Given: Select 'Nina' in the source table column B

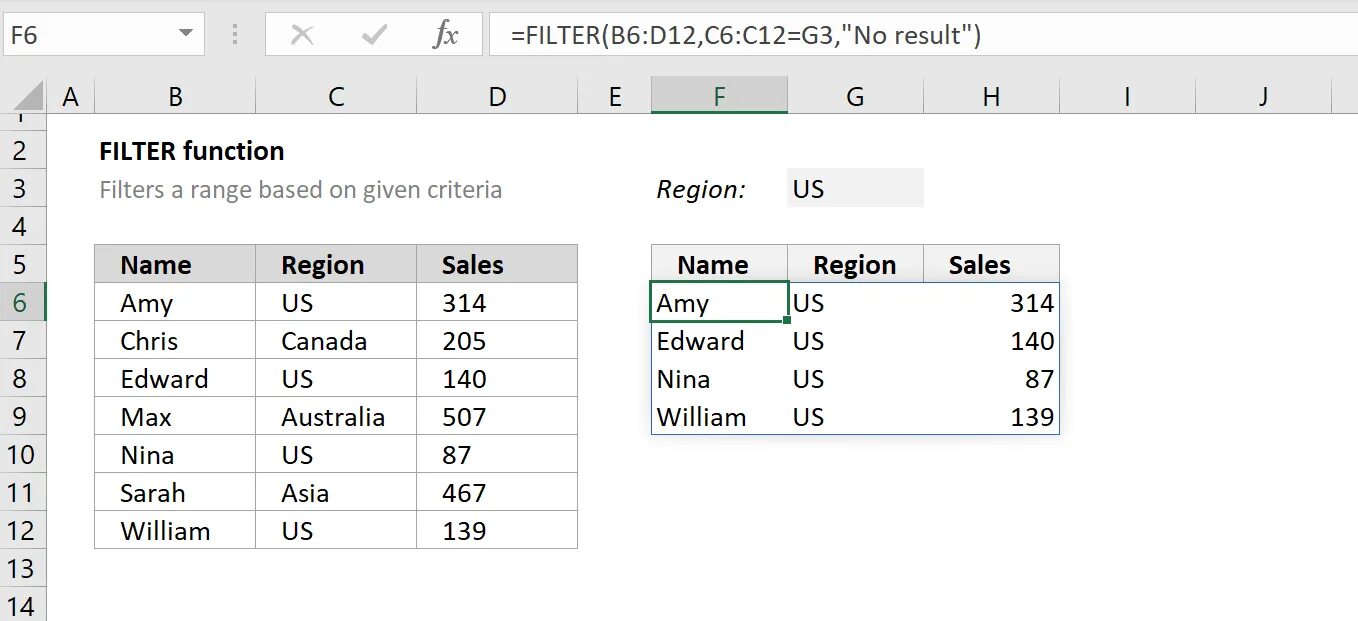Looking at the screenshot, I should pos(175,455).
